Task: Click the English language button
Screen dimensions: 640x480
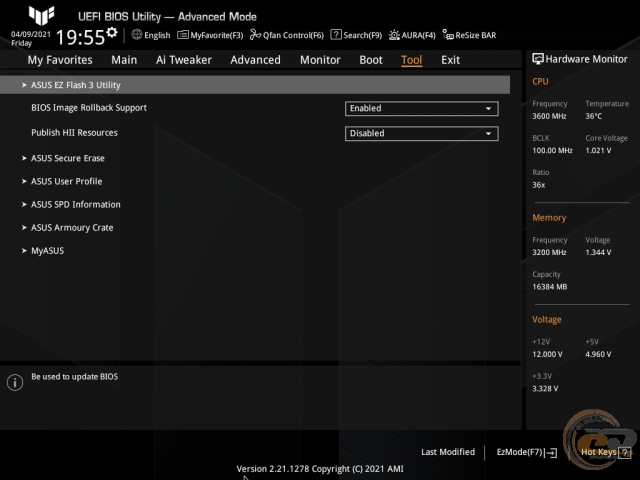Action: (157, 35)
